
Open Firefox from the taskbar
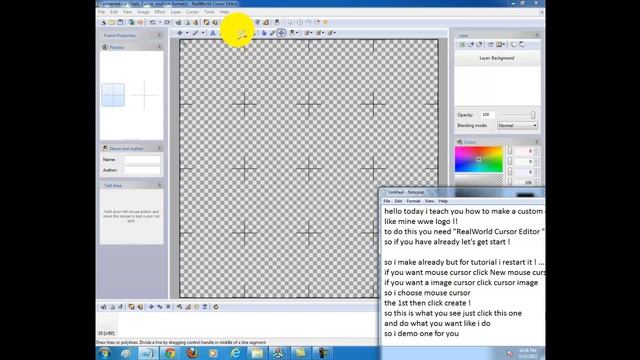click(x=192, y=353)
